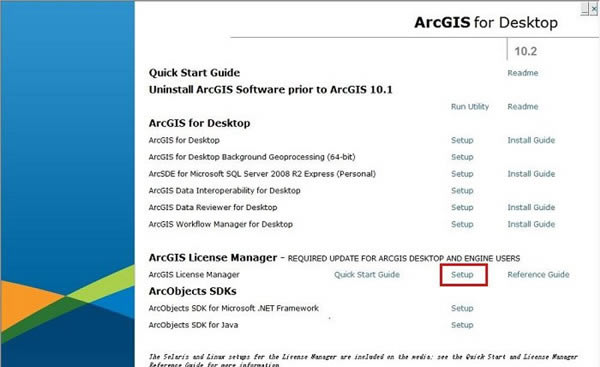Minimize the ArcGIS for Desktop installer window
Image resolution: width=600 pixels, height=367 pixels.
click(x=584, y=9)
